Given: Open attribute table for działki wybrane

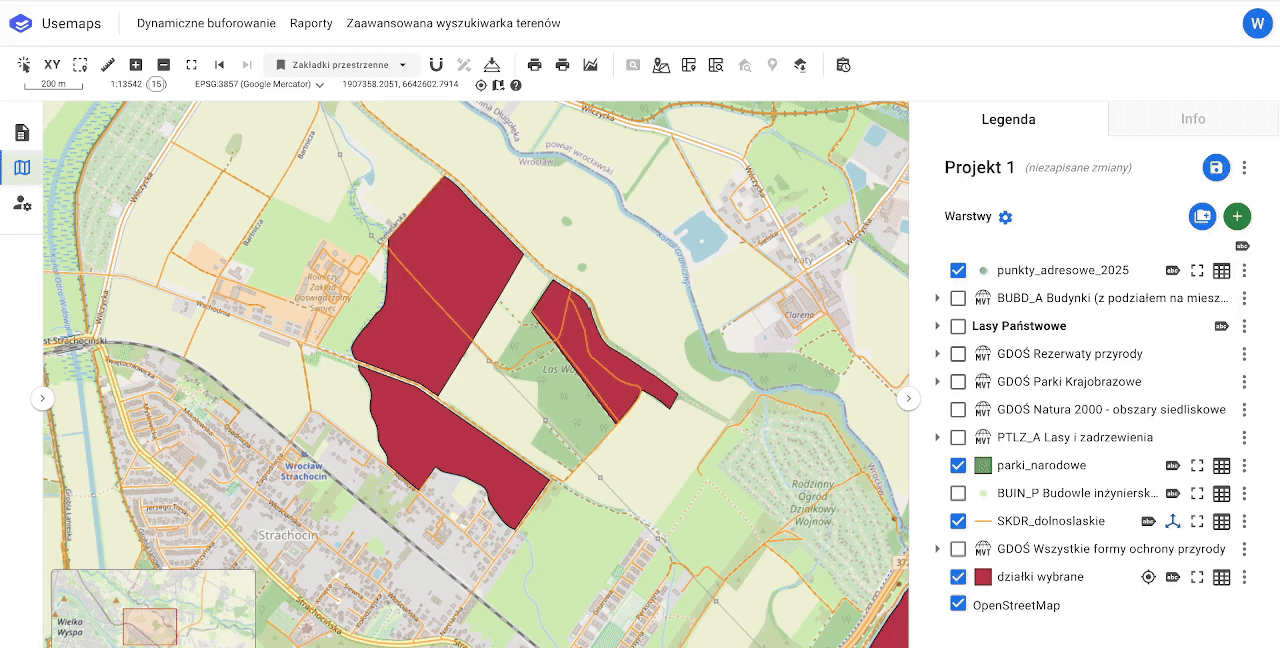Looking at the screenshot, I should tap(1221, 577).
